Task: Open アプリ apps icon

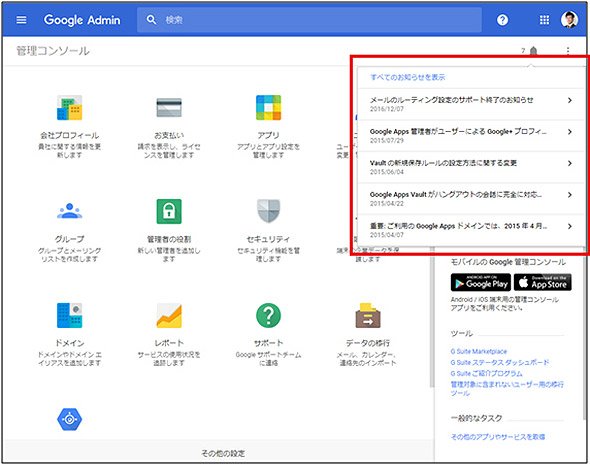Action: (268, 108)
